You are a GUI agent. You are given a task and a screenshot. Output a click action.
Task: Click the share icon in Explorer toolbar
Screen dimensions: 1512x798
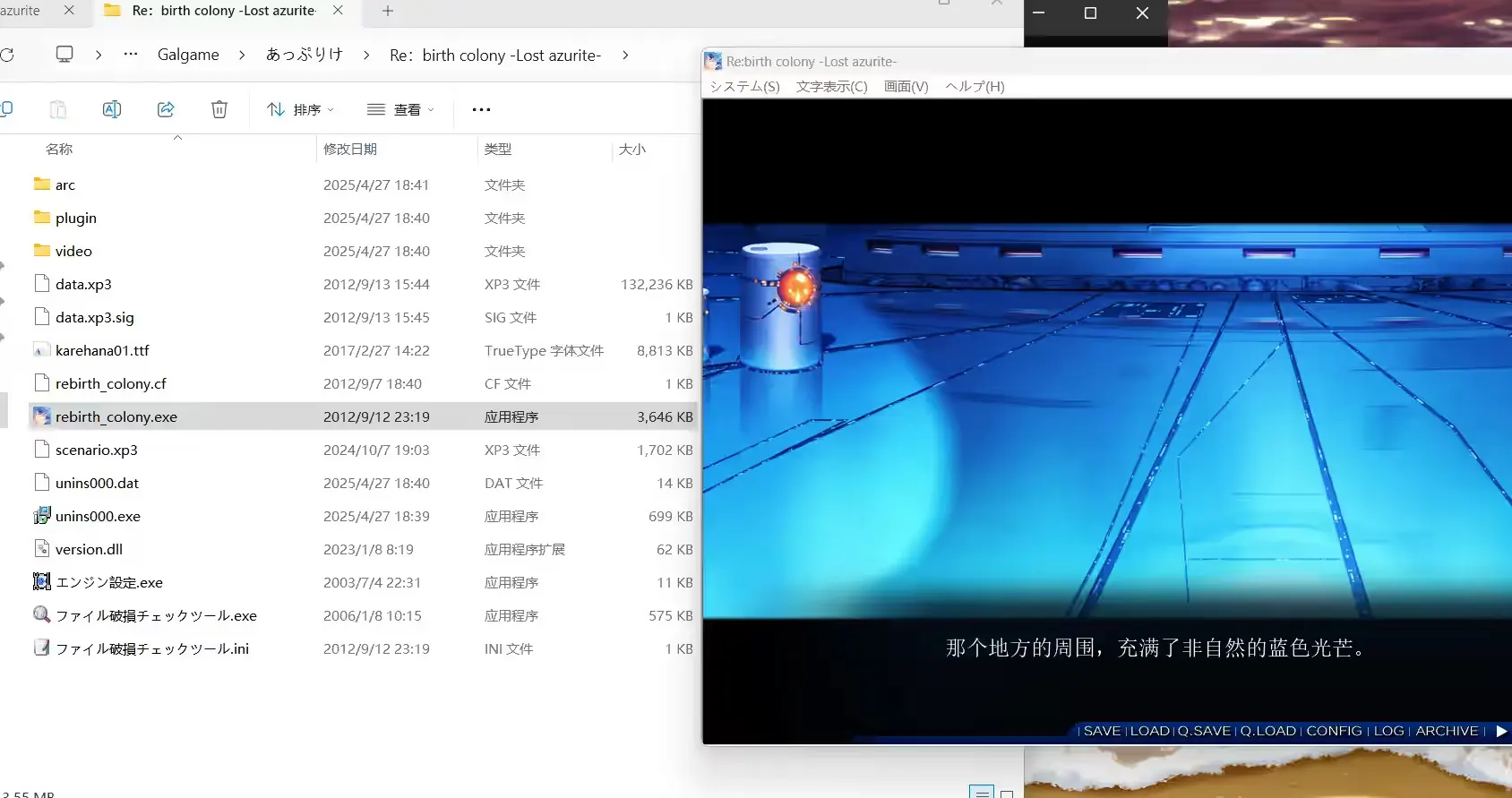tap(166, 109)
